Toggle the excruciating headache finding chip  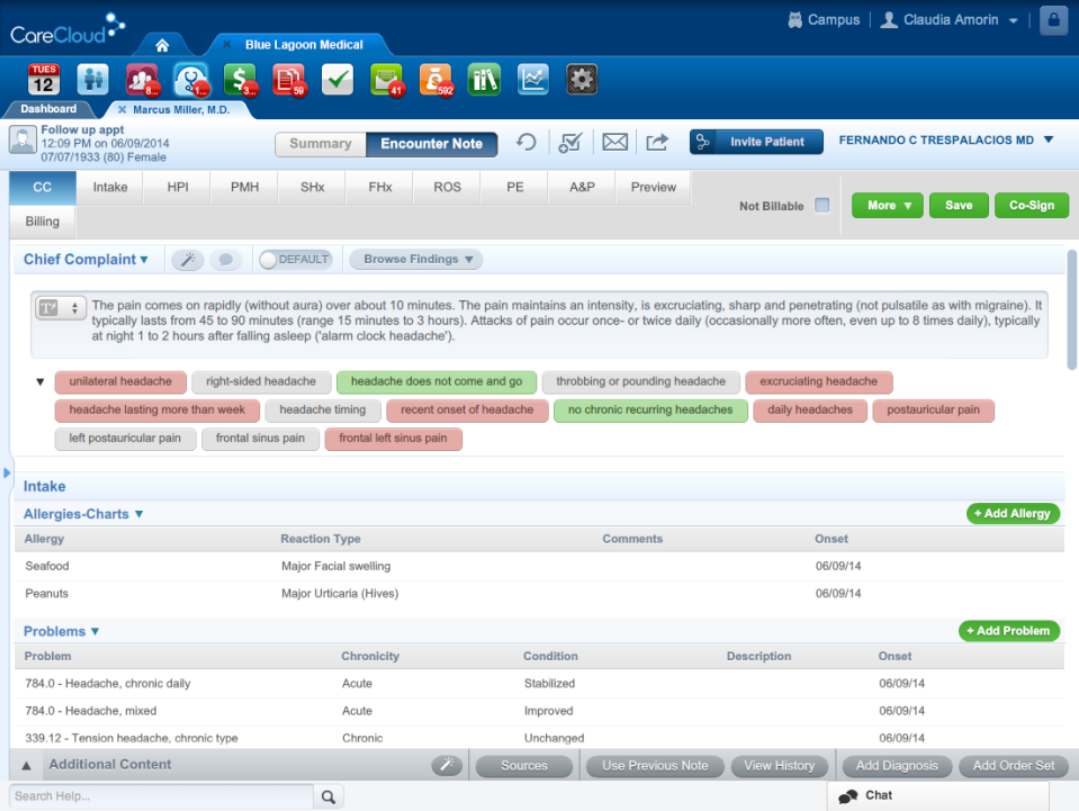pos(819,381)
